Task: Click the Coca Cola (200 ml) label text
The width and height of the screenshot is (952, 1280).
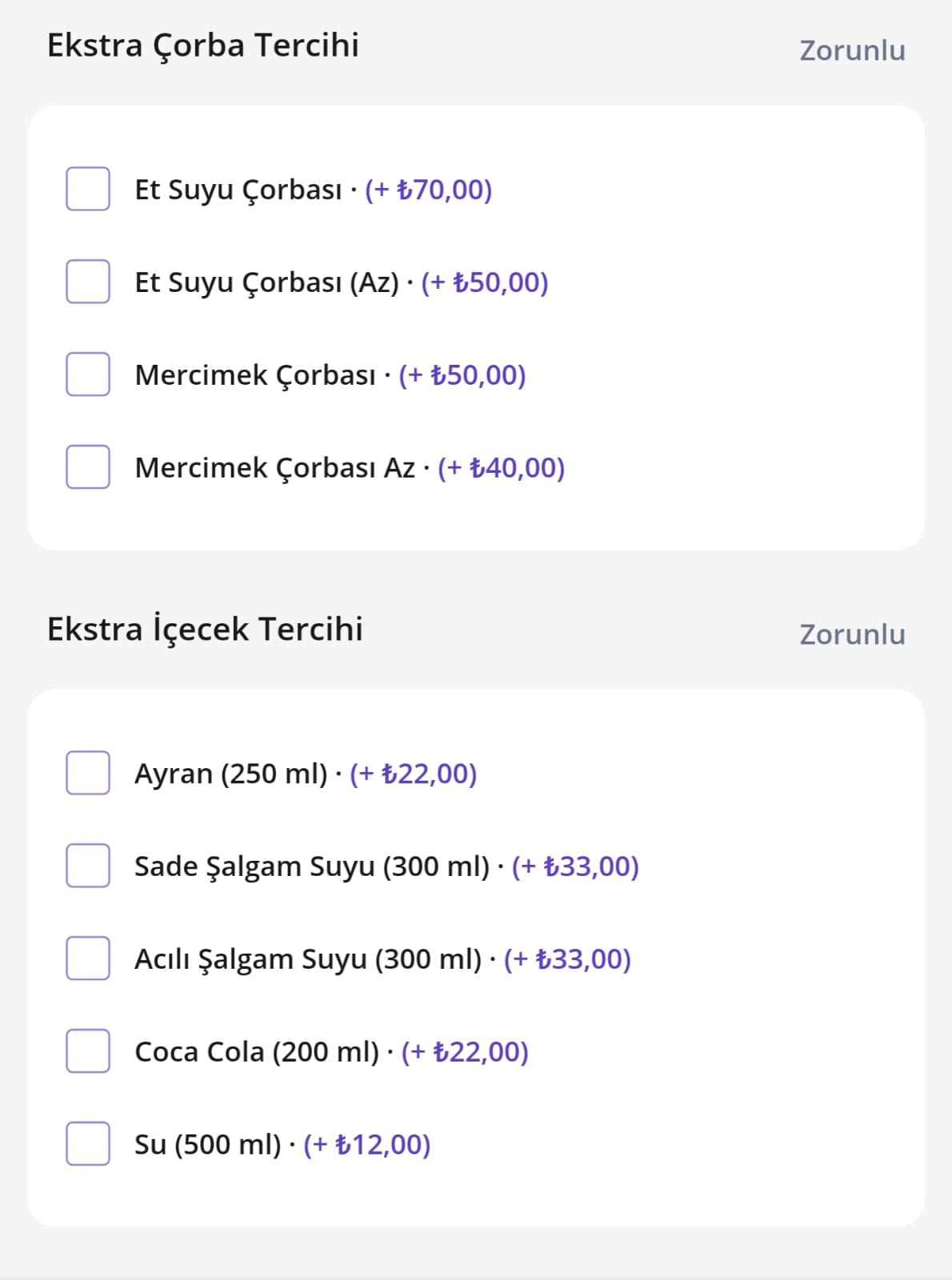Action: tap(257, 1052)
